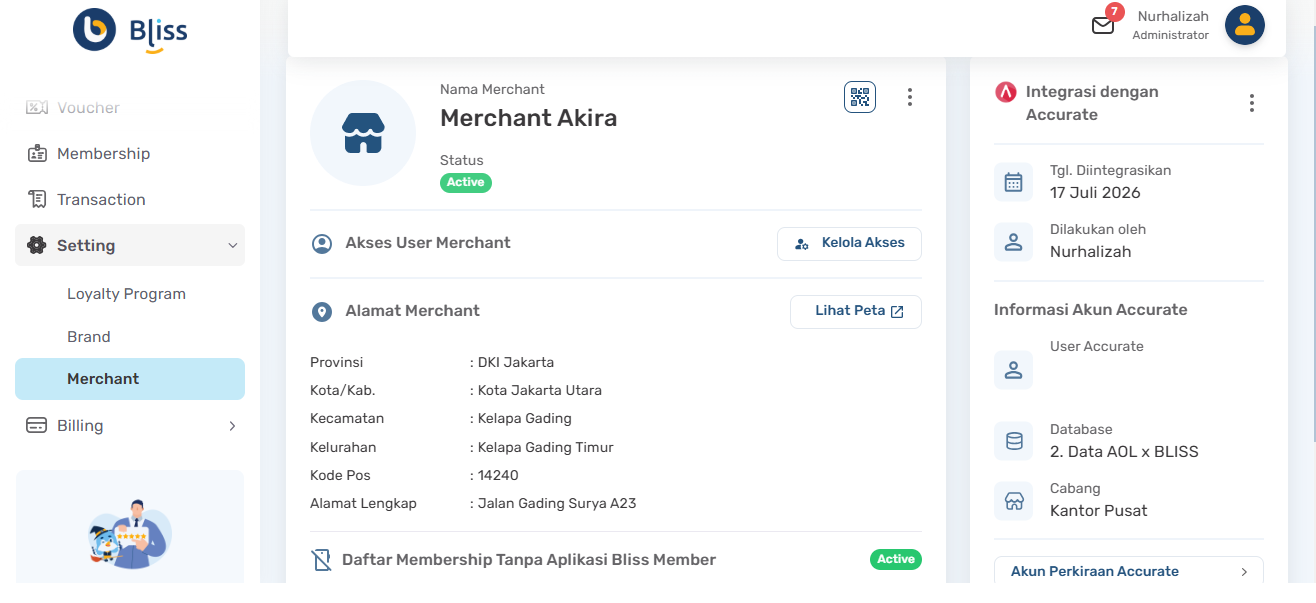The image size is (1316, 603).
Task: Click the postal code 14240
Action: click(x=498, y=475)
